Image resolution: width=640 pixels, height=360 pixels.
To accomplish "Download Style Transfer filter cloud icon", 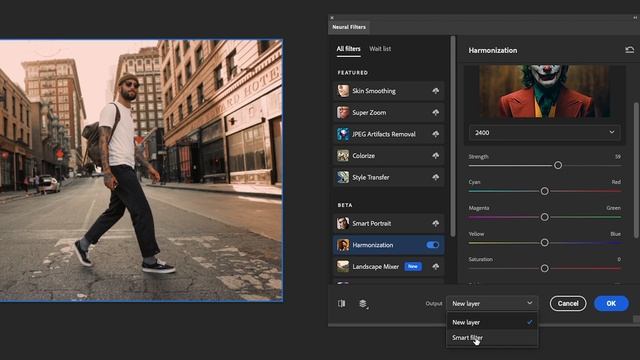I will 436,178.
